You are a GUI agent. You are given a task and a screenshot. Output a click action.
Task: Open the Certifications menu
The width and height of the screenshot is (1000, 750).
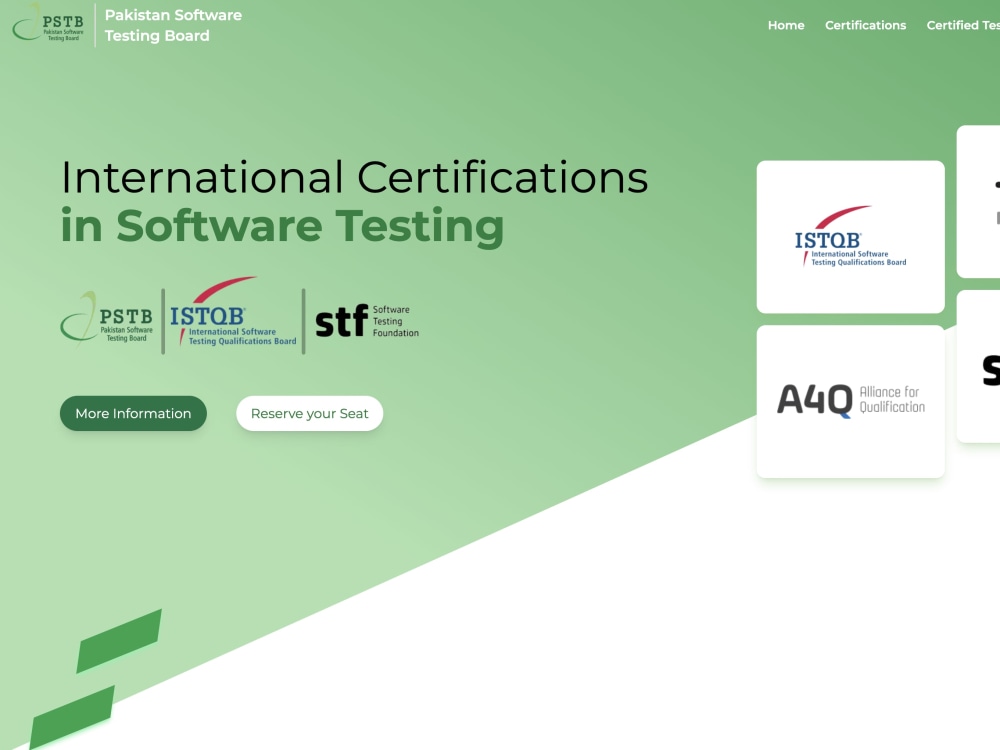[865, 25]
